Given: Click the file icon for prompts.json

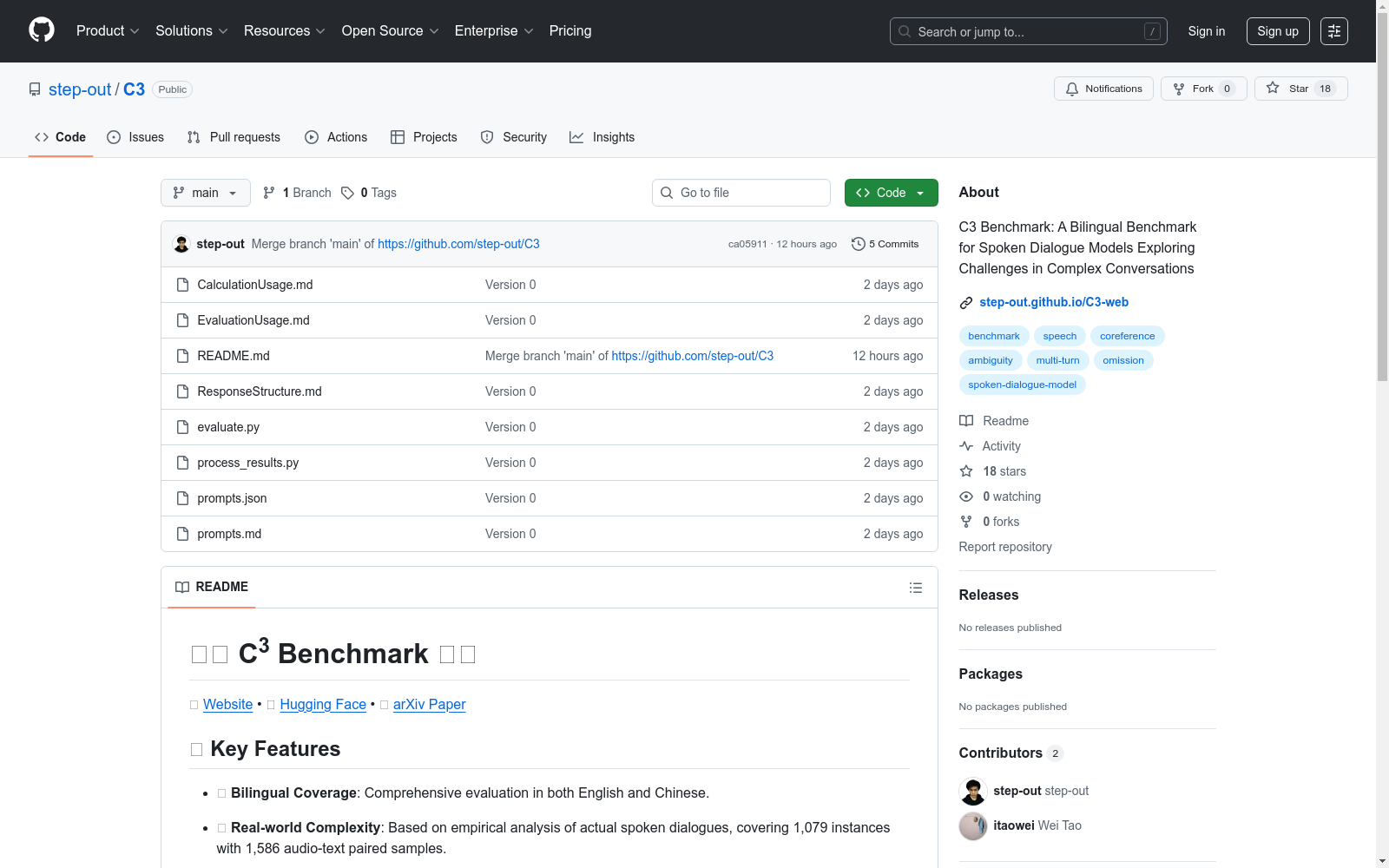Looking at the screenshot, I should [182, 498].
